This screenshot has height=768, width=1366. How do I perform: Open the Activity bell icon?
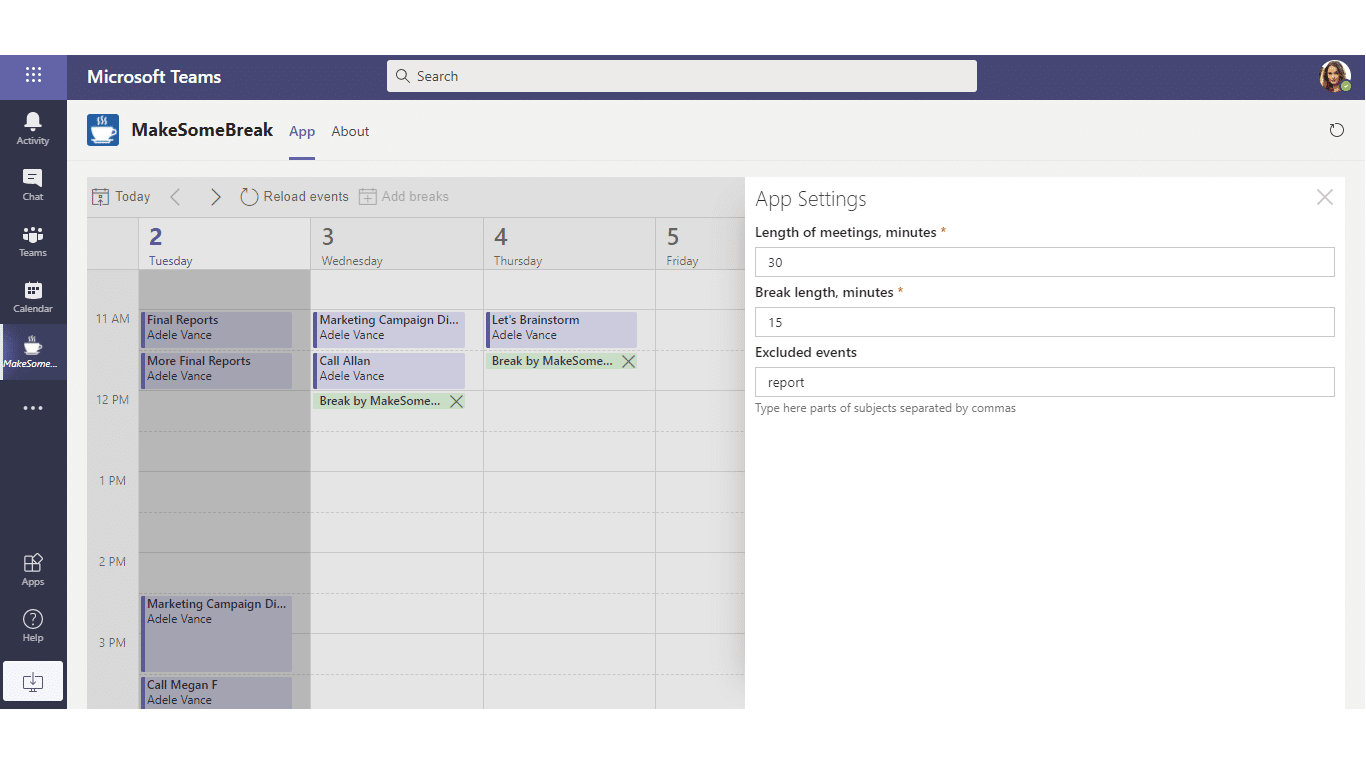pos(33,128)
